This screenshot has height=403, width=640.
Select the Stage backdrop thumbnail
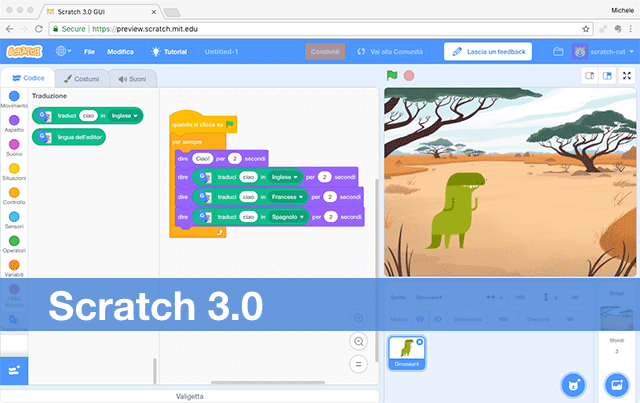pyautogui.click(x=616, y=318)
